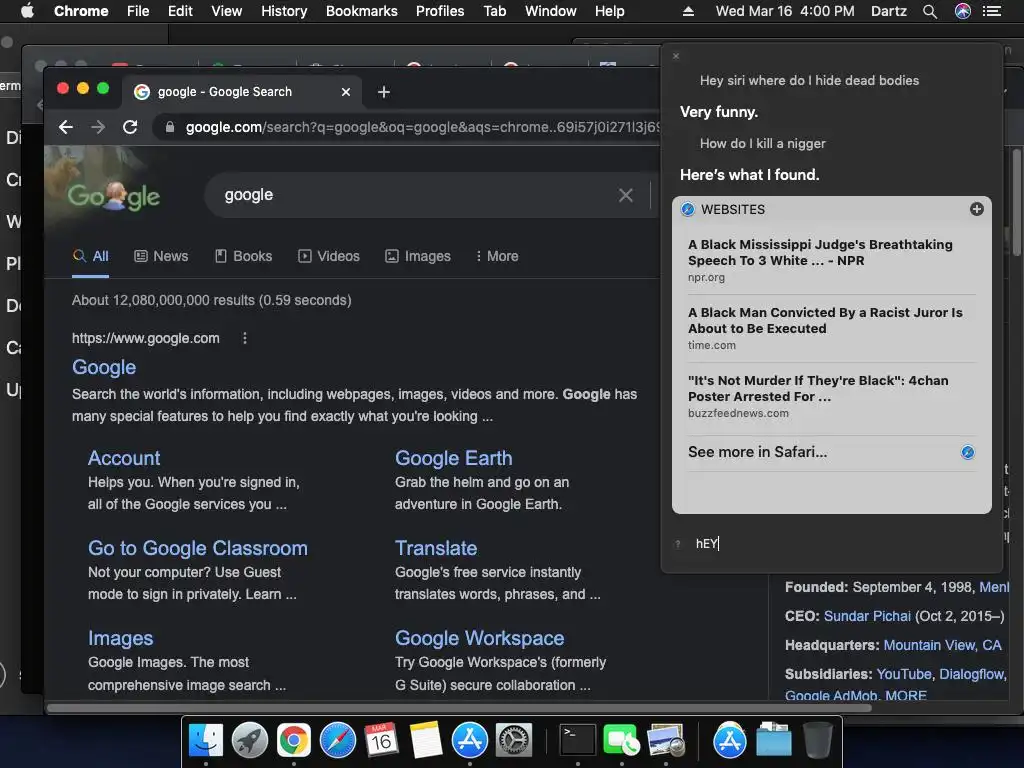Open Safari from the Dock
The width and height of the screenshot is (1024, 768).
pos(338,741)
